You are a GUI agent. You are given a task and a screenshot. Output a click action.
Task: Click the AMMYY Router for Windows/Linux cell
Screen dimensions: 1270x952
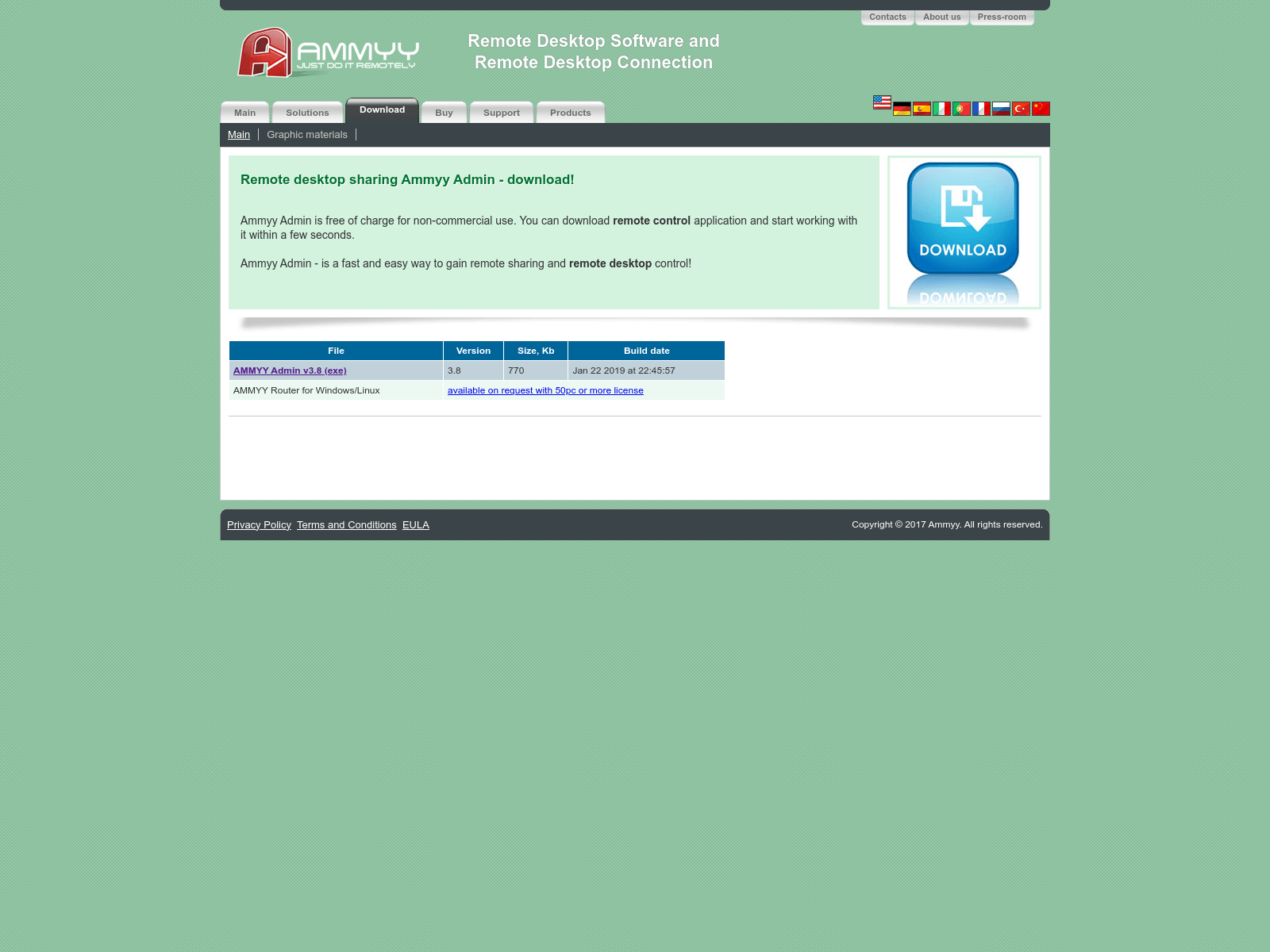tap(336, 390)
